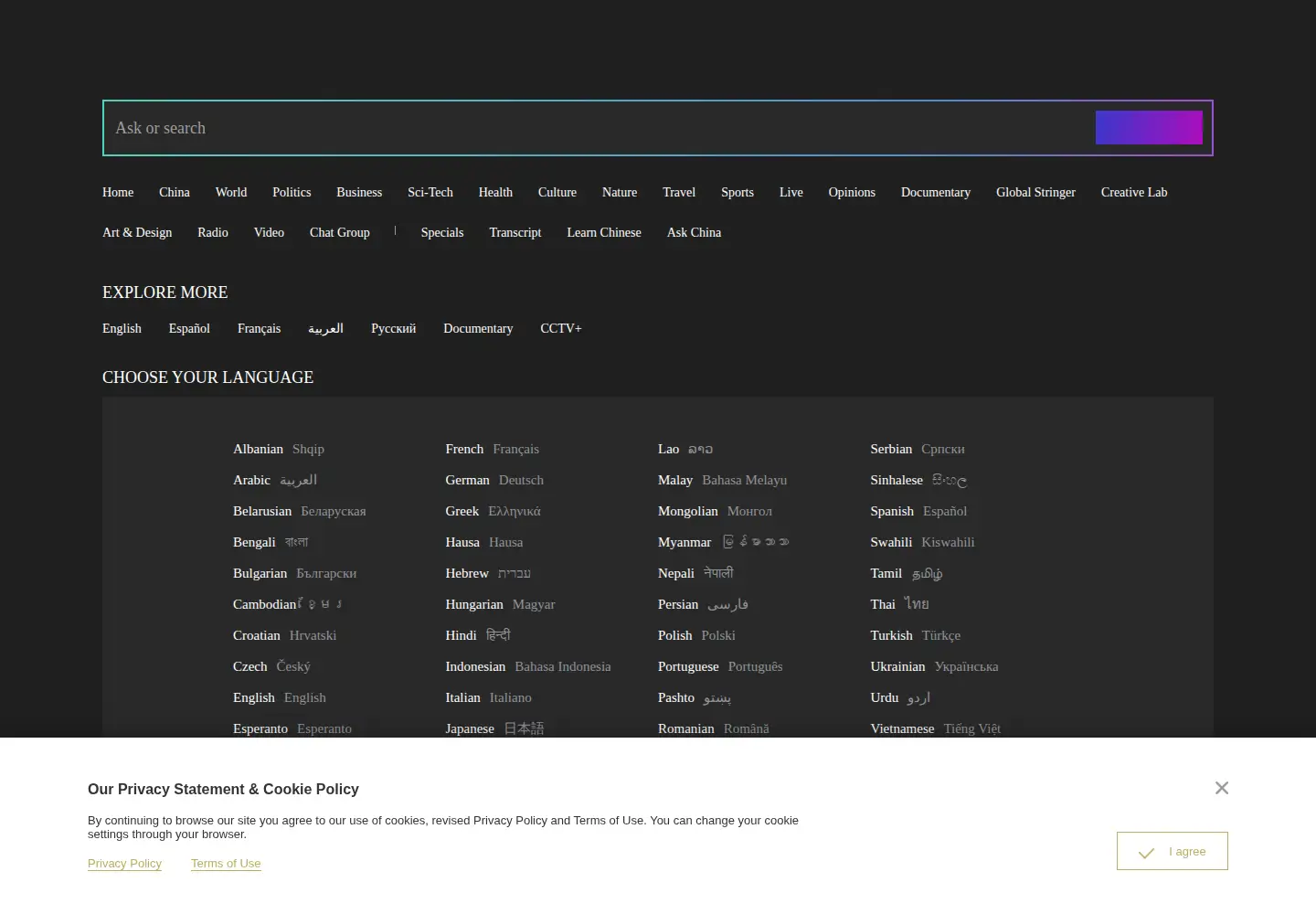
Task: Switch to Ukrainian language
Action: [x=934, y=666]
